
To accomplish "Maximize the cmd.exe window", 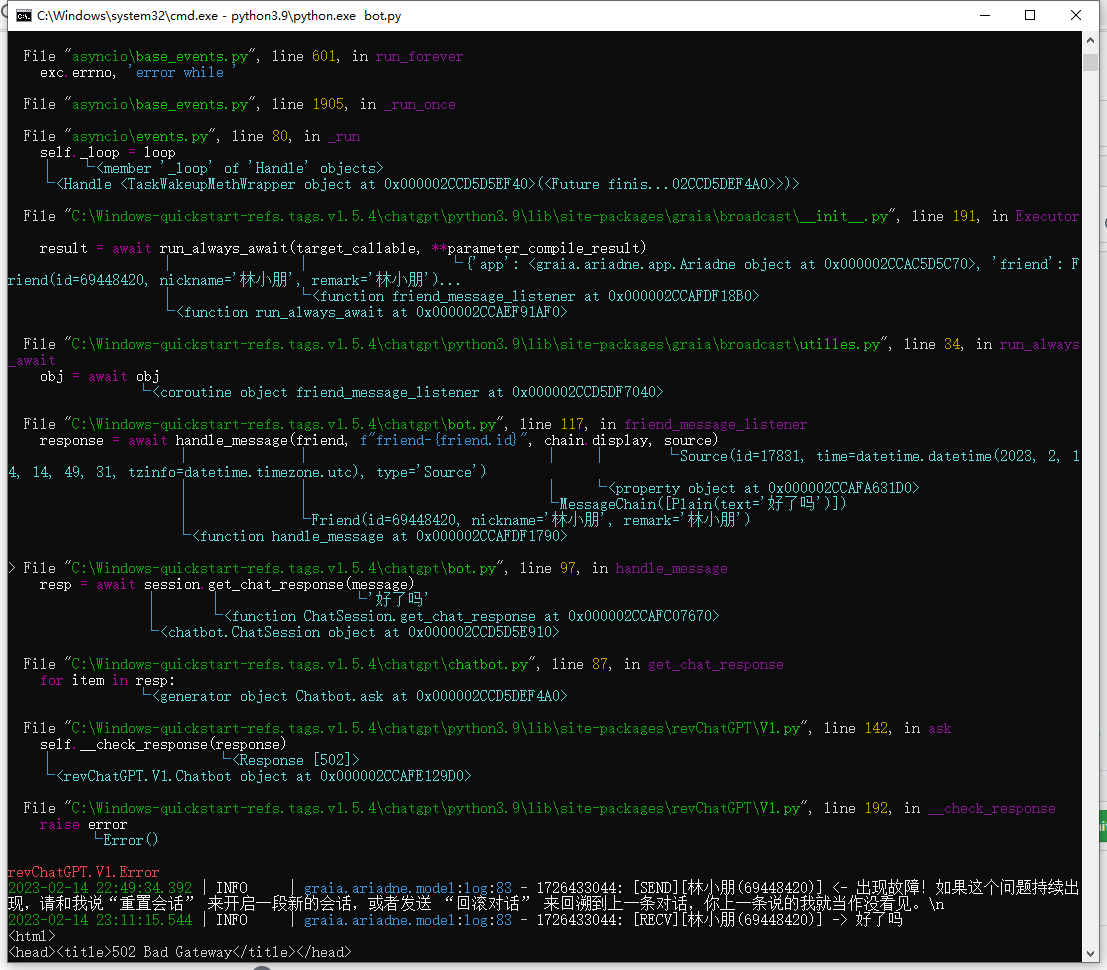I will point(1030,16).
